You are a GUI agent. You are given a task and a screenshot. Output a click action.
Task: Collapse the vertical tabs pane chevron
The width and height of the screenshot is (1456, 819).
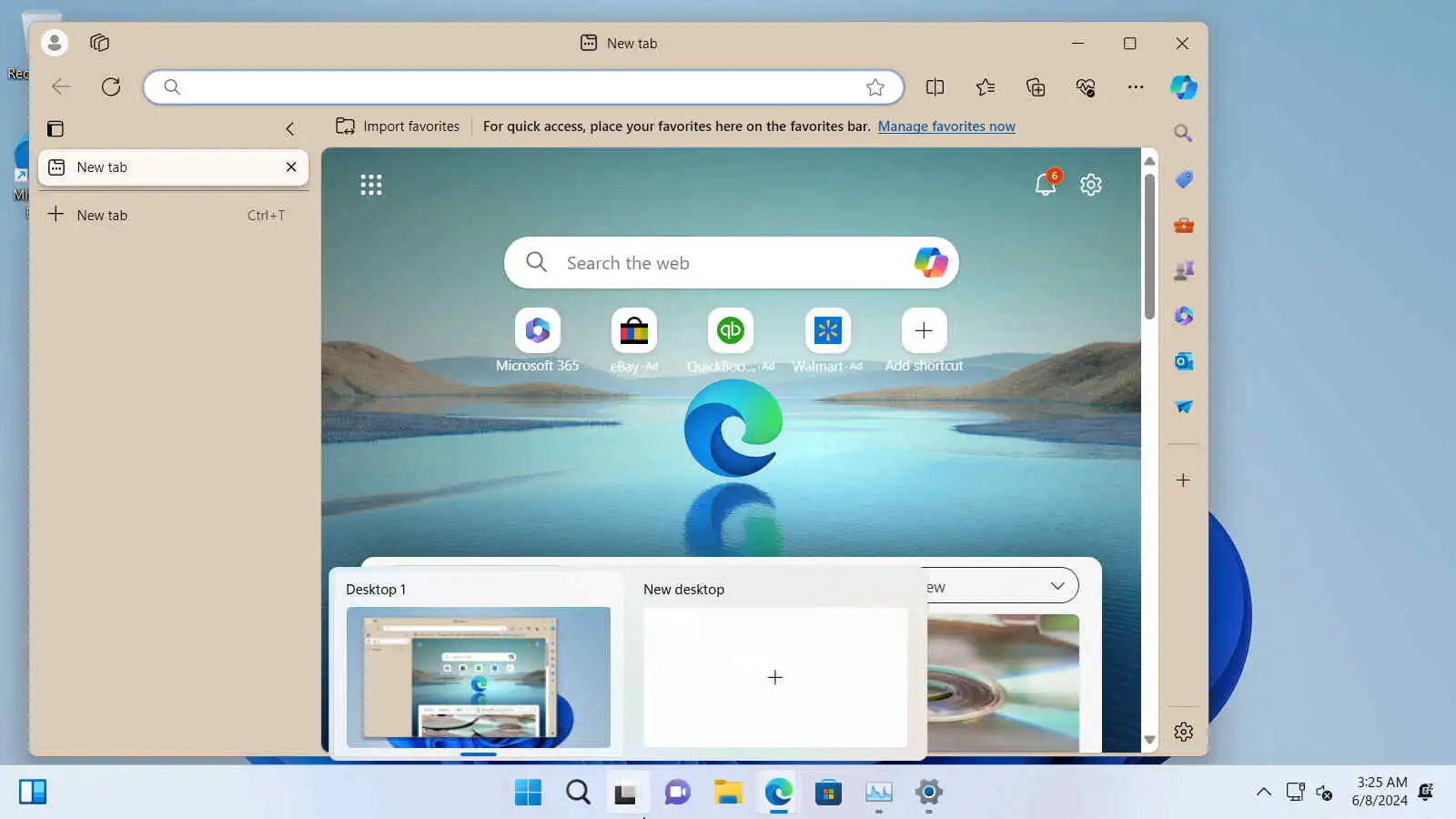pyautogui.click(x=289, y=128)
